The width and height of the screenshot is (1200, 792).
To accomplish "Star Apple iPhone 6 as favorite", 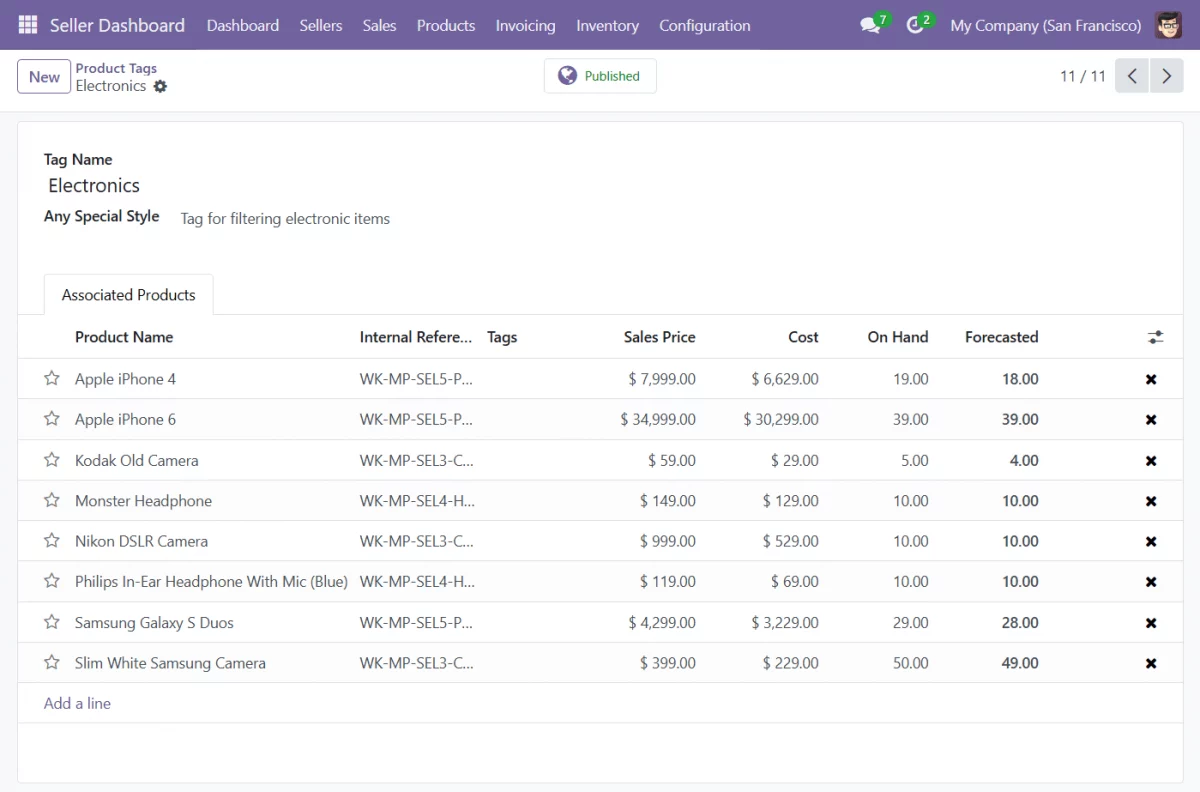I will (x=52, y=419).
